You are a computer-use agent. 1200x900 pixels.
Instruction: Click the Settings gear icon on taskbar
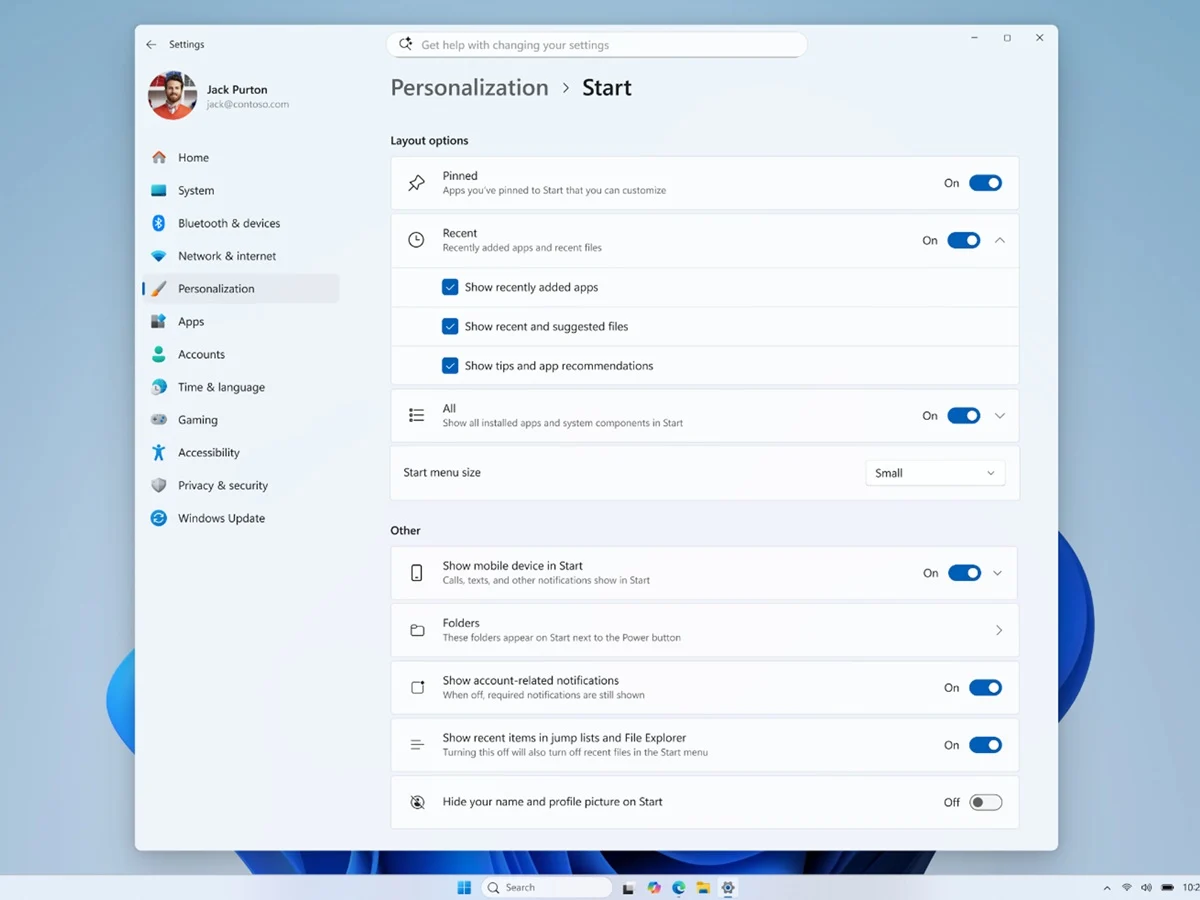click(x=728, y=887)
